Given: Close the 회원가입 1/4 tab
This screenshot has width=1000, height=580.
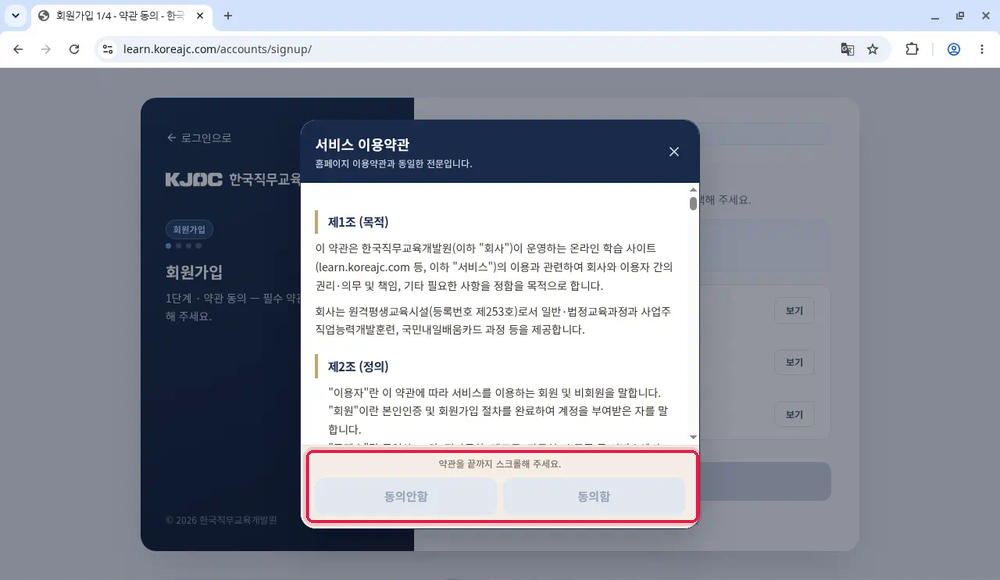Looking at the screenshot, I should coord(200,16).
